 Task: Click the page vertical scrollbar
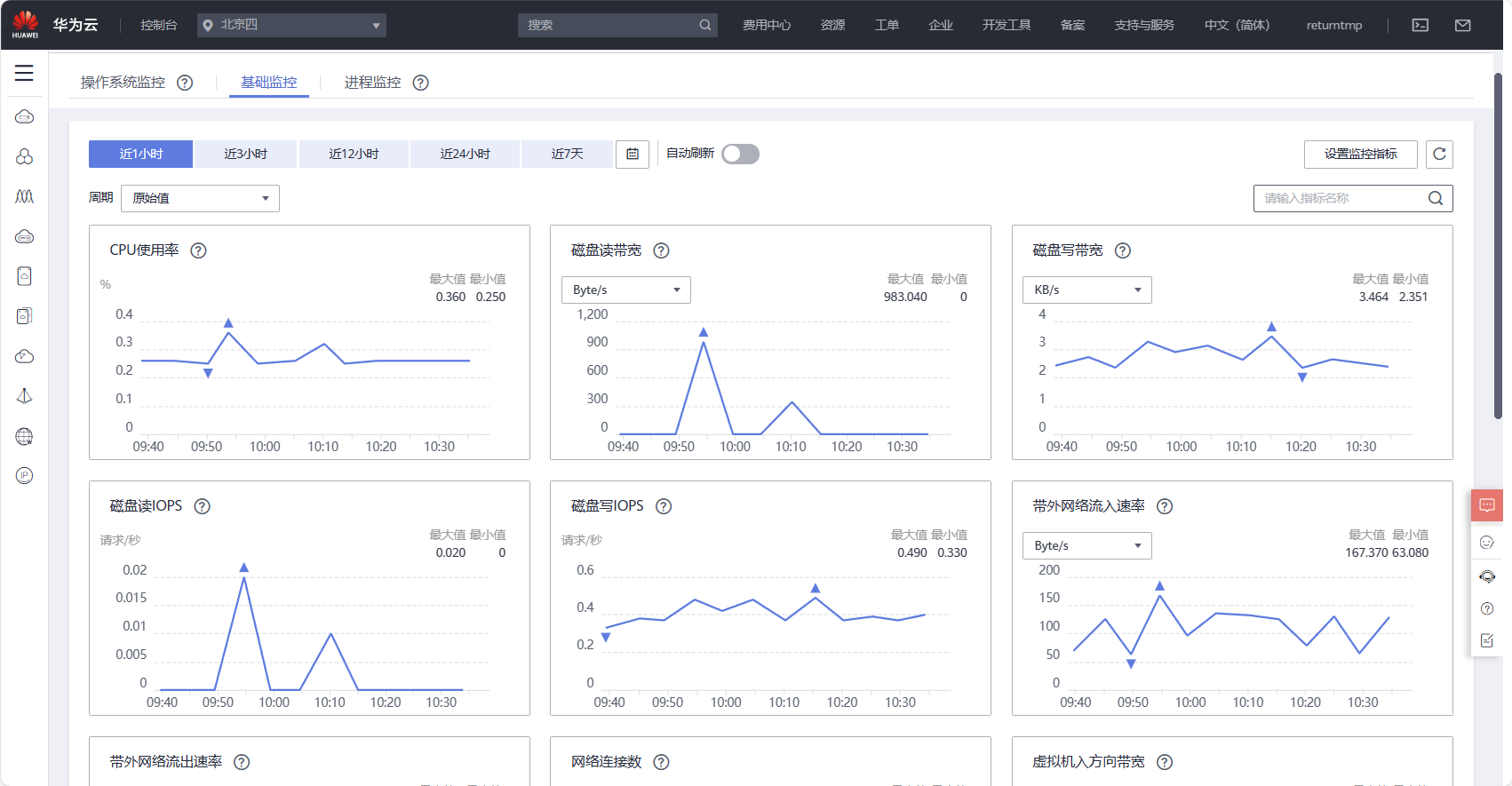tap(1498, 244)
